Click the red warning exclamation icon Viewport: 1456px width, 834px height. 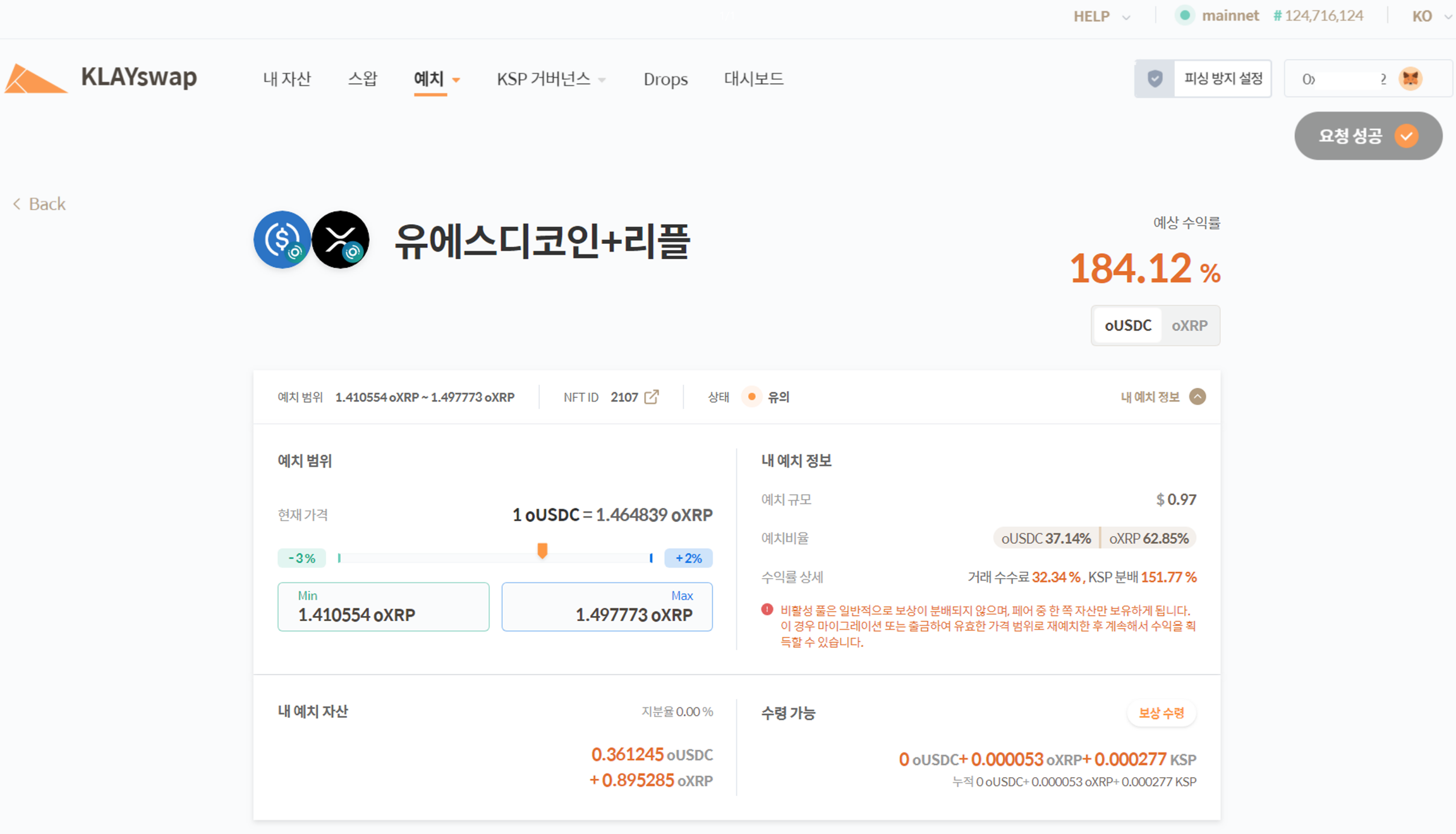click(767, 610)
